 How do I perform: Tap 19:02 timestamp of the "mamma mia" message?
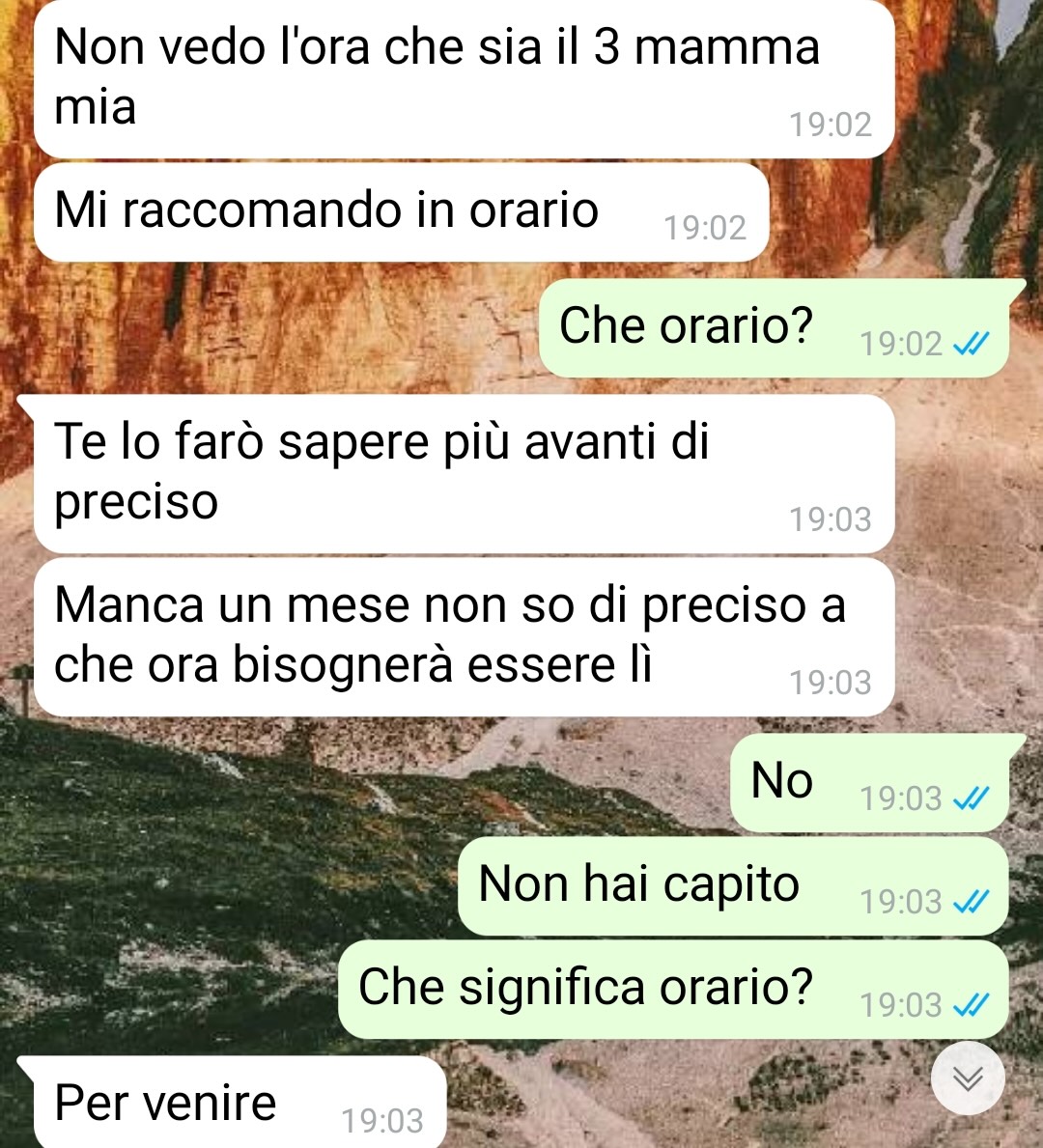click(830, 125)
